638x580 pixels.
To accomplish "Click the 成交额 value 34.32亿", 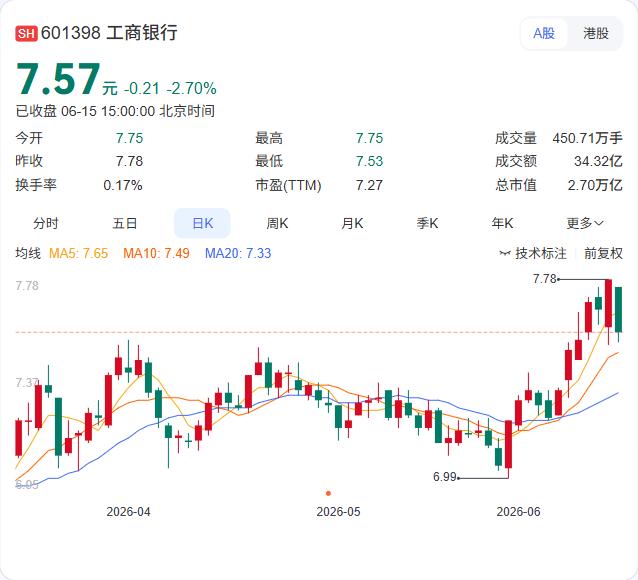I will click(598, 161).
